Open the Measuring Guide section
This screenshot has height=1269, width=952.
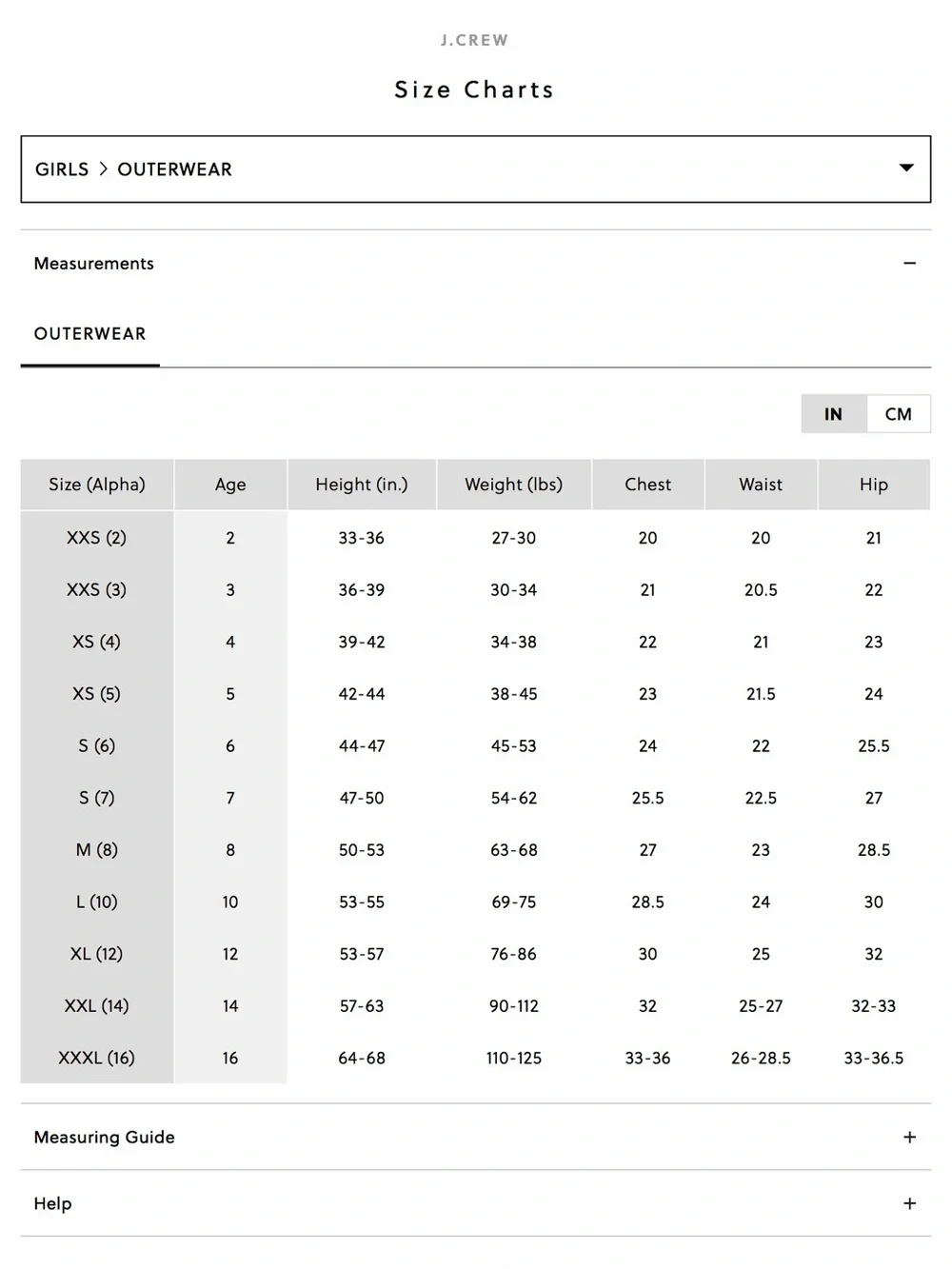pyautogui.click(x=475, y=1137)
